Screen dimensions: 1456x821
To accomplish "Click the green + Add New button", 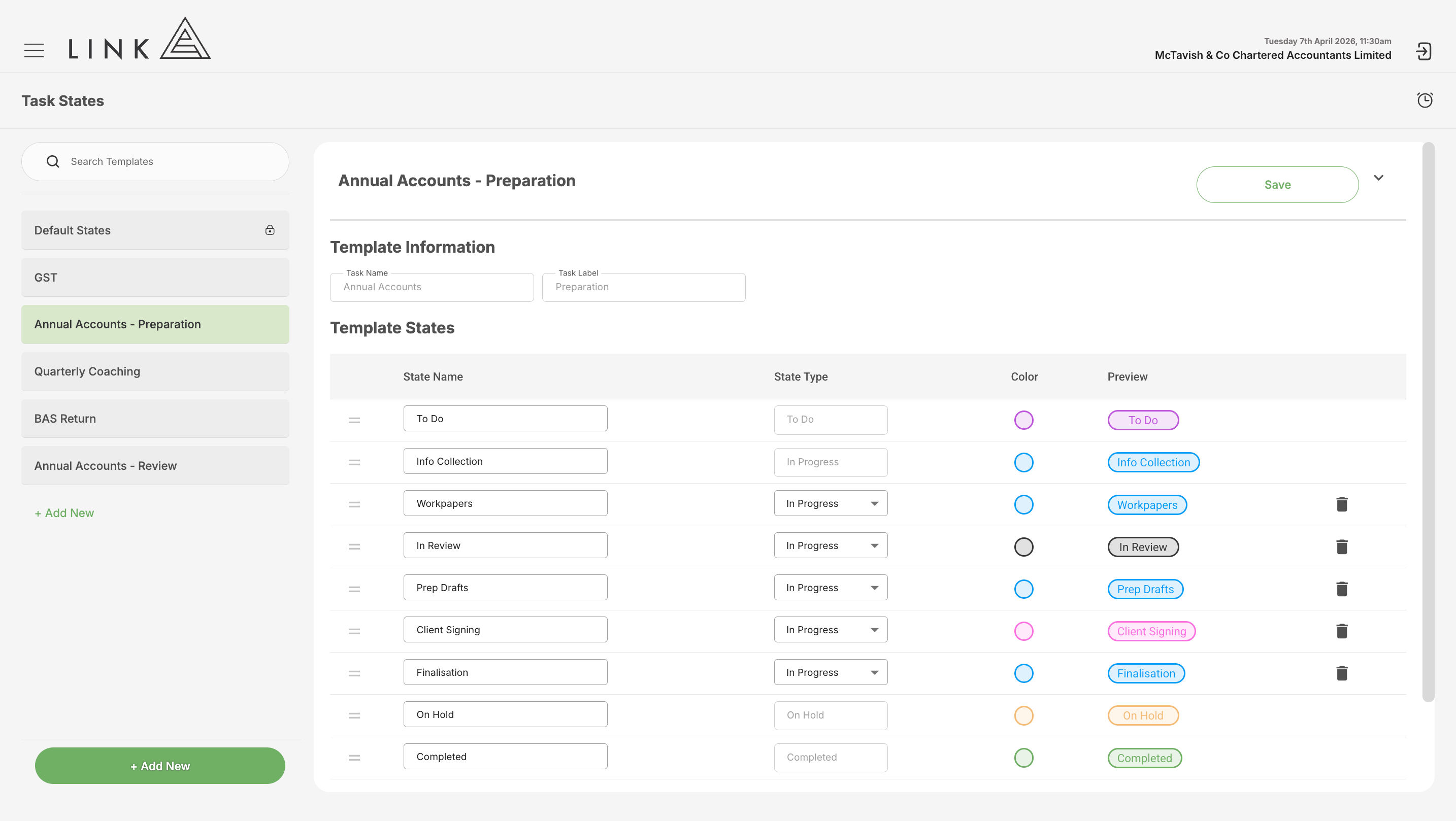I will click(x=160, y=766).
